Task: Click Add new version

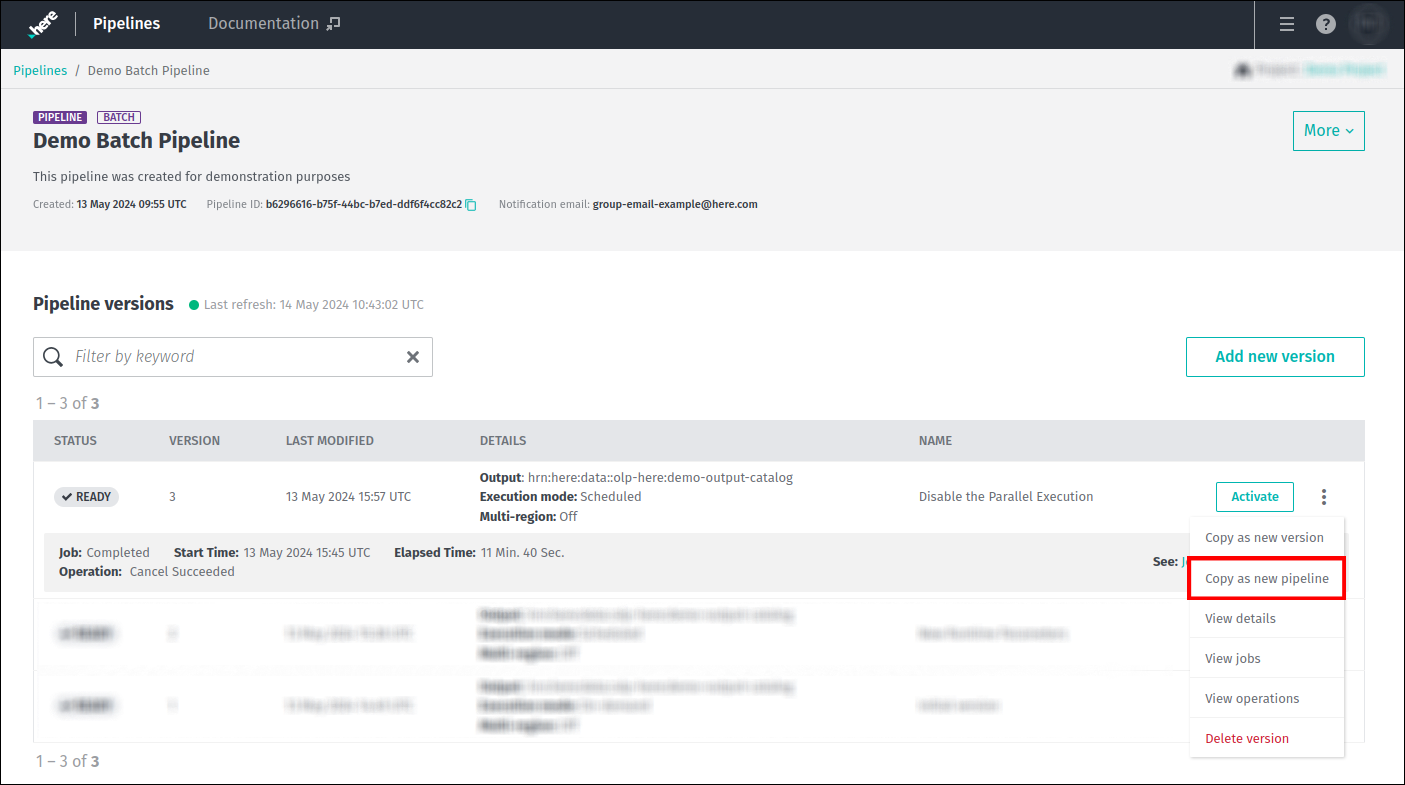Action: [1275, 356]
